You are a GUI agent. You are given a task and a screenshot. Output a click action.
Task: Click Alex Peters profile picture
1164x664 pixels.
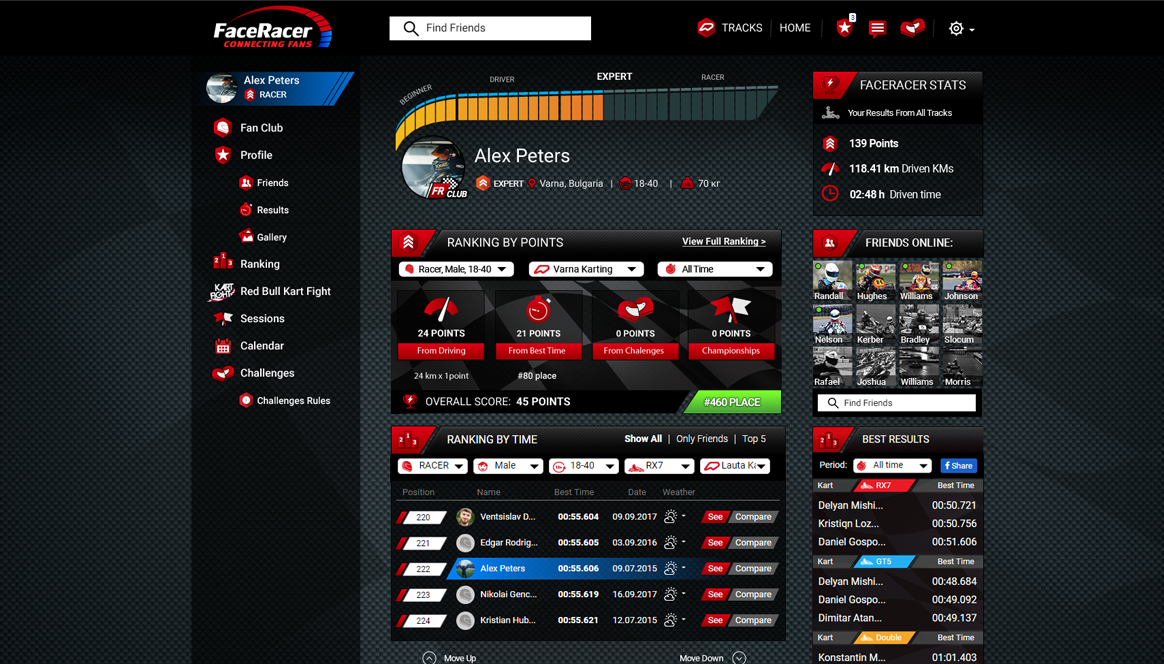pos(433,168)
